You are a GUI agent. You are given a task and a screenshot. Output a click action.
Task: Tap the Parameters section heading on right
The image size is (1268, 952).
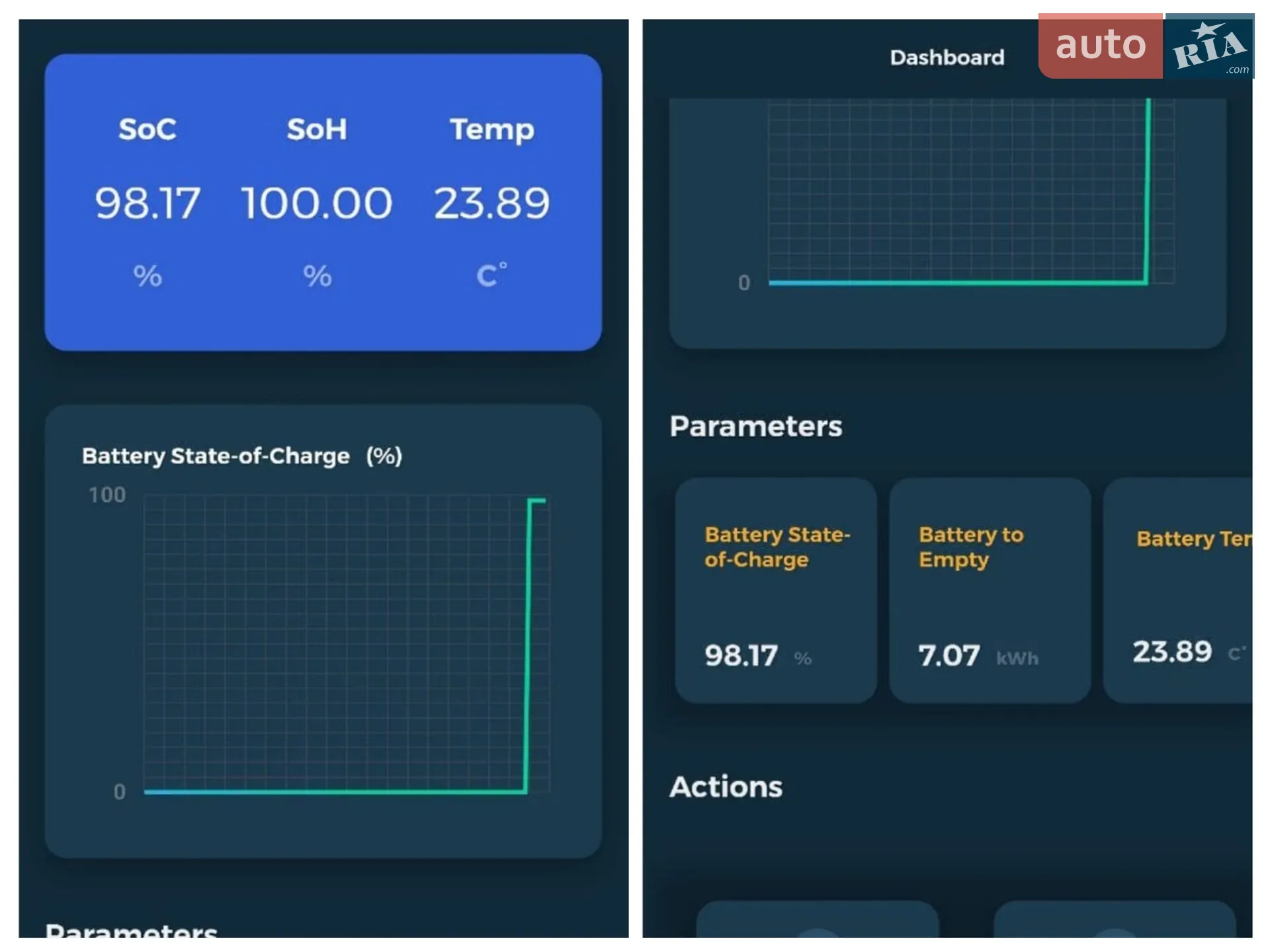755,426
